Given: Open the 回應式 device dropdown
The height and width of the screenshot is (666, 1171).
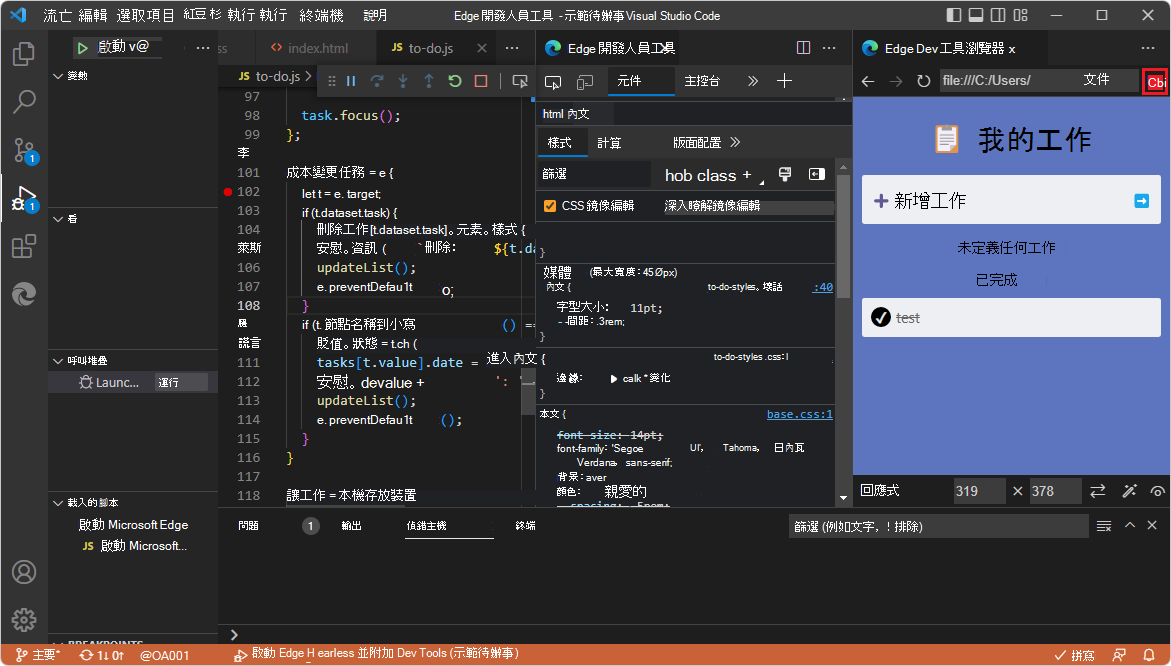Looking at the screenshot, I should pyautogui.click(x=880, y=491).
